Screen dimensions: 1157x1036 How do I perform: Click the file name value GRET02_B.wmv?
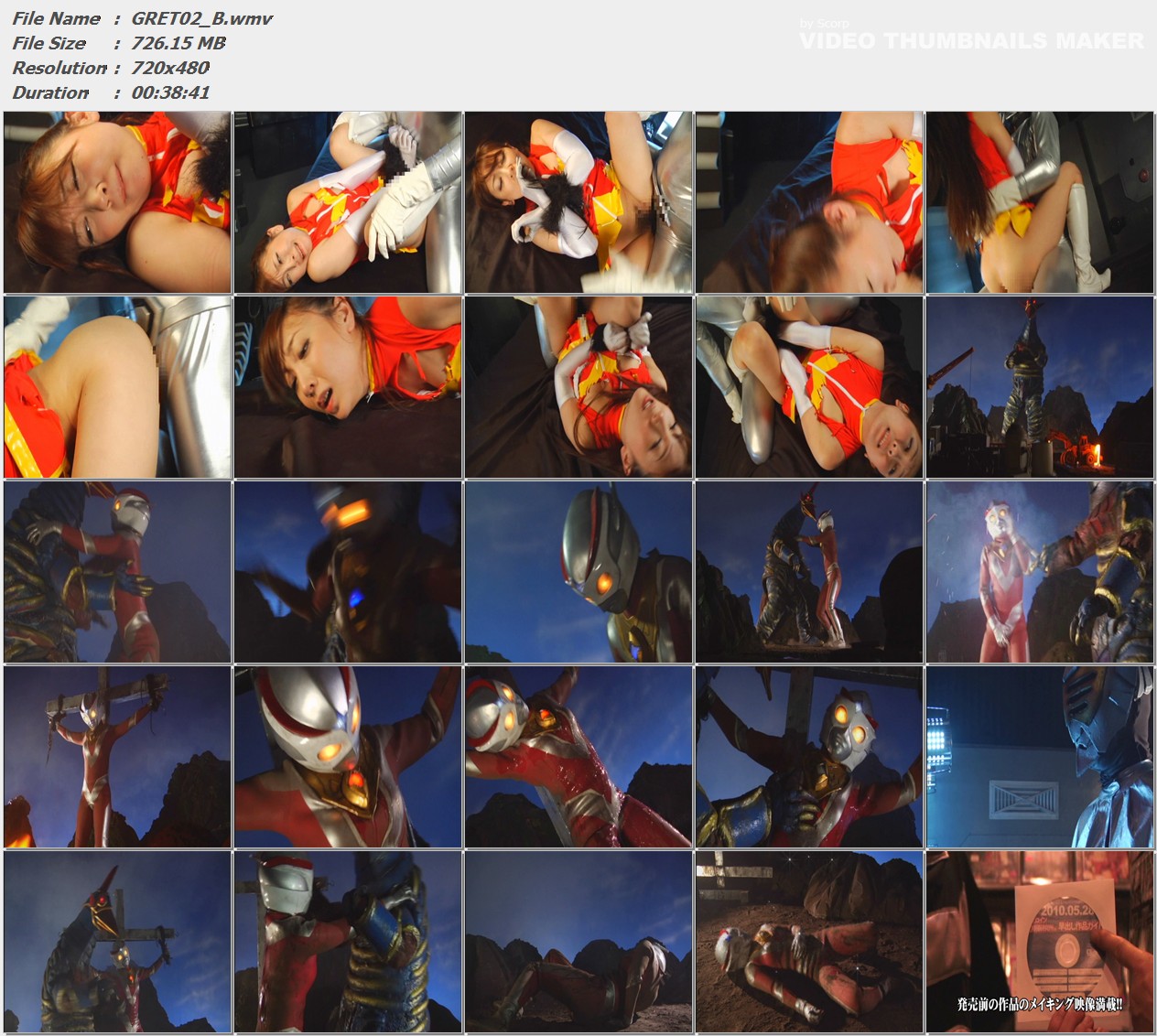click(x=202, y=18)
